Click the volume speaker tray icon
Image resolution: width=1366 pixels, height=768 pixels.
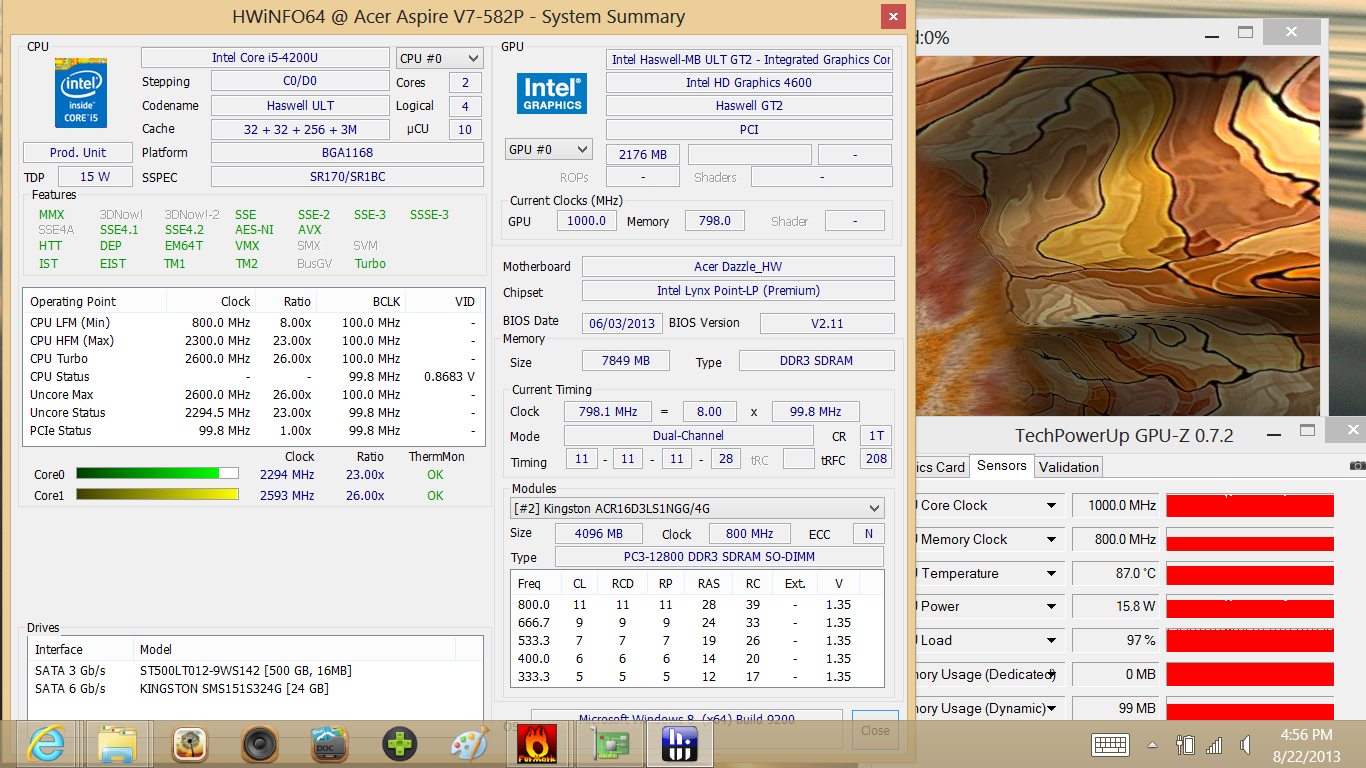point(1245,745)
